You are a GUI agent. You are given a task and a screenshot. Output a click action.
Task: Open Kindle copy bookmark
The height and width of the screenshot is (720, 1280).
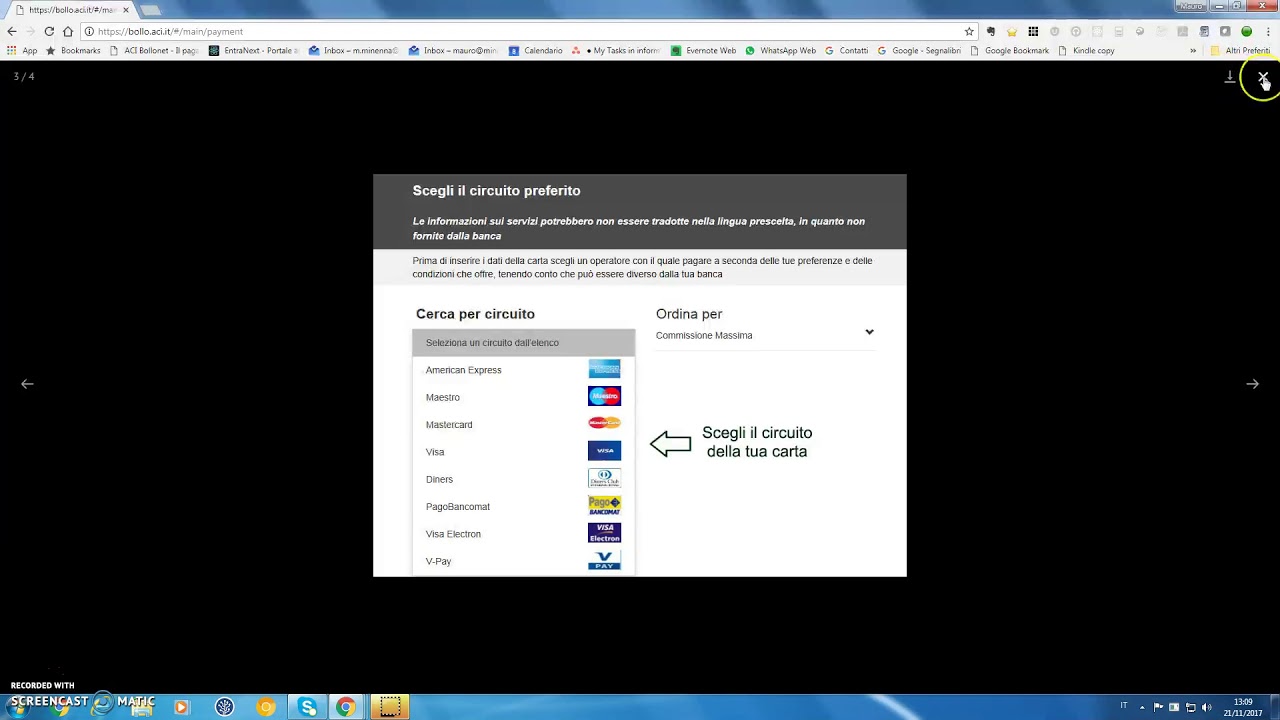pos(1086,51)
